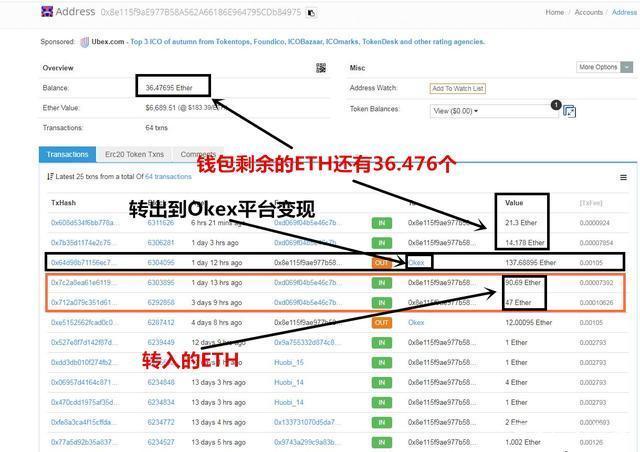The height and width of the screenshot is (452, 640).
Task: Go to Accounts in the breadcrumb
Action: point(588,12)
